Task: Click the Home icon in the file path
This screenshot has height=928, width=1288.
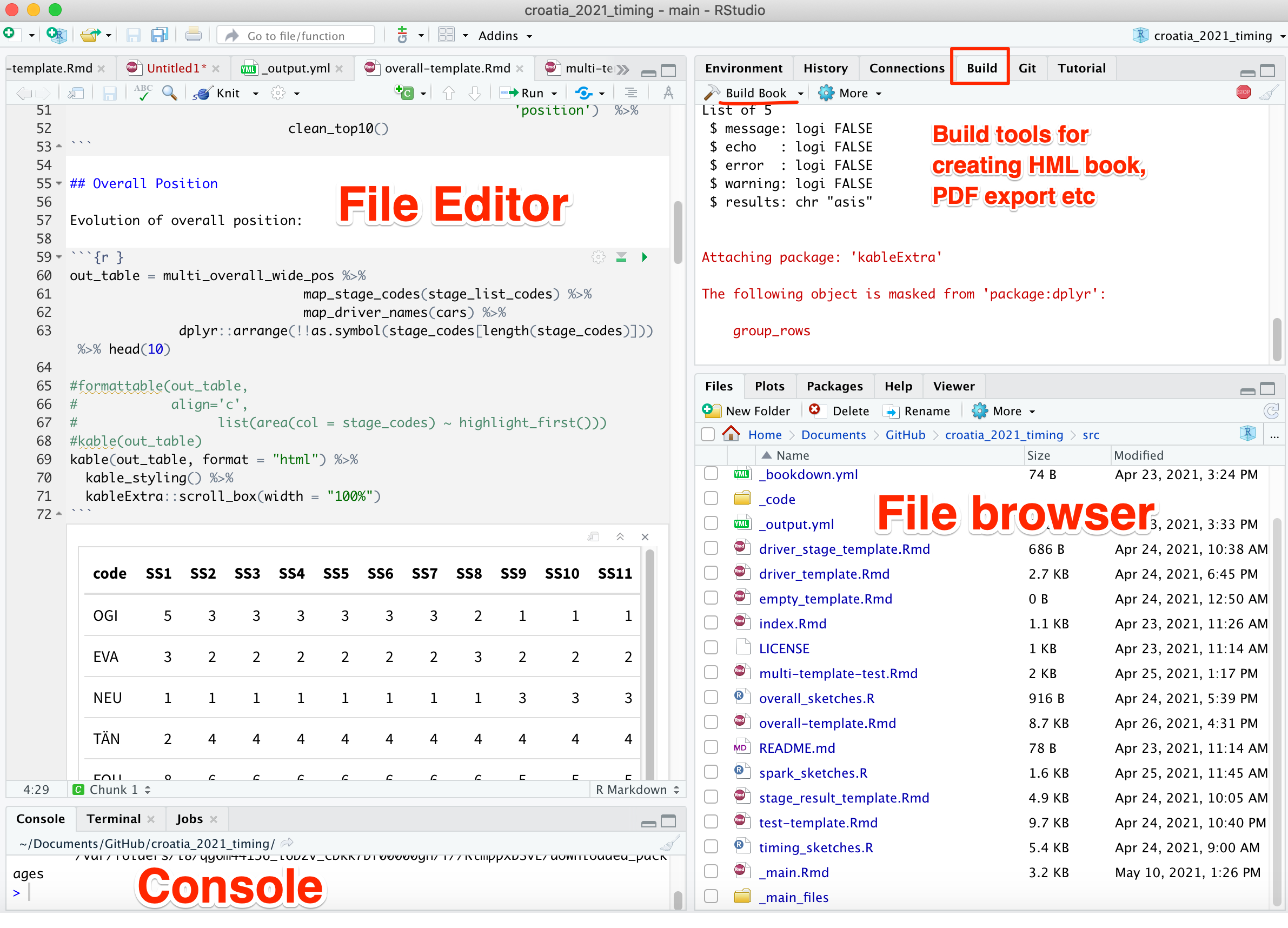Action: [x=731, y=434]
